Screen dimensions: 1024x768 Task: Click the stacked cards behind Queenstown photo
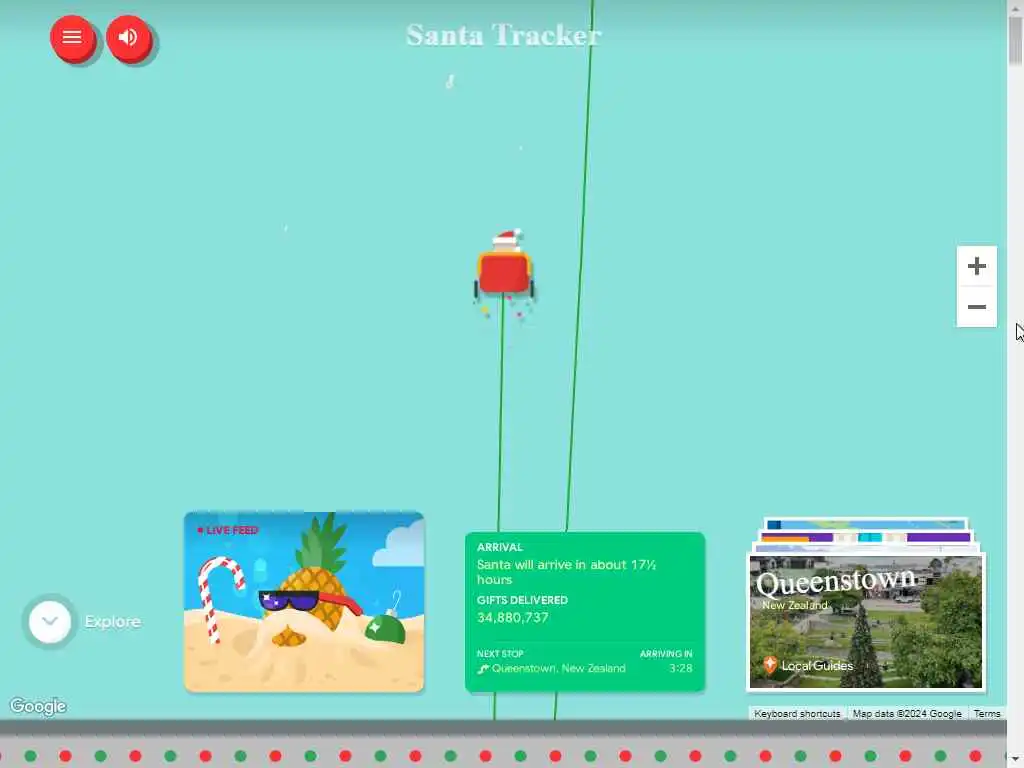point(865,534)
